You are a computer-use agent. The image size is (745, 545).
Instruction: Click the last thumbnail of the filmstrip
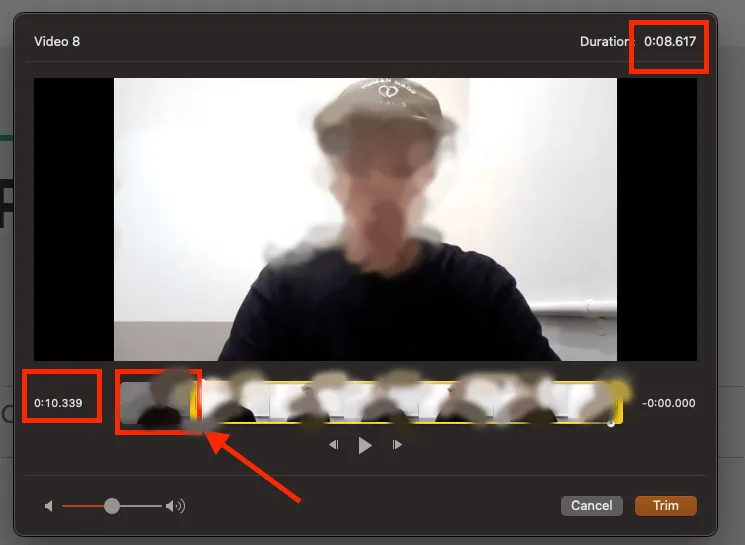coord(590,403)
